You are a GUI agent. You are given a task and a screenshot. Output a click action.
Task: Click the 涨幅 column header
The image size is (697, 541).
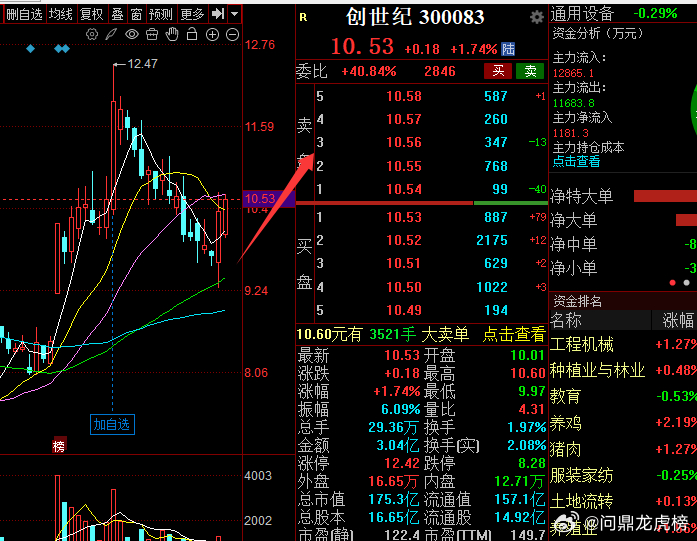pos(678,320)
